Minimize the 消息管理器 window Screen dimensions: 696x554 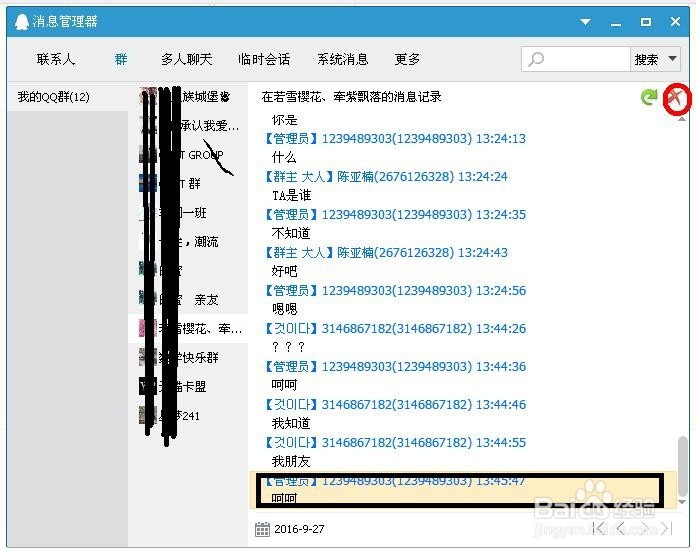pos(616,23)
